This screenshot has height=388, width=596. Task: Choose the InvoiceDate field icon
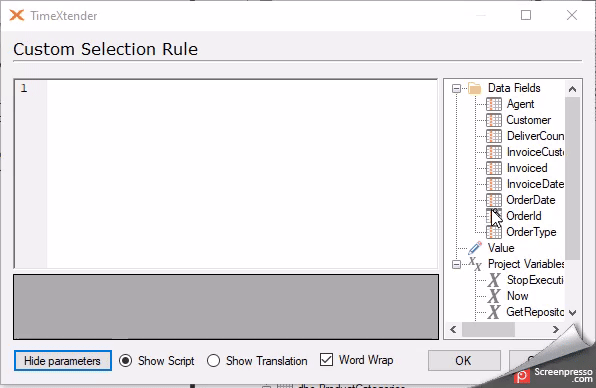[x=494, y=184]
